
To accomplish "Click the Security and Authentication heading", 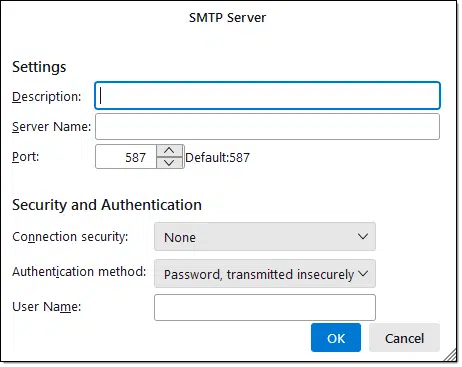I will (107, 205).
